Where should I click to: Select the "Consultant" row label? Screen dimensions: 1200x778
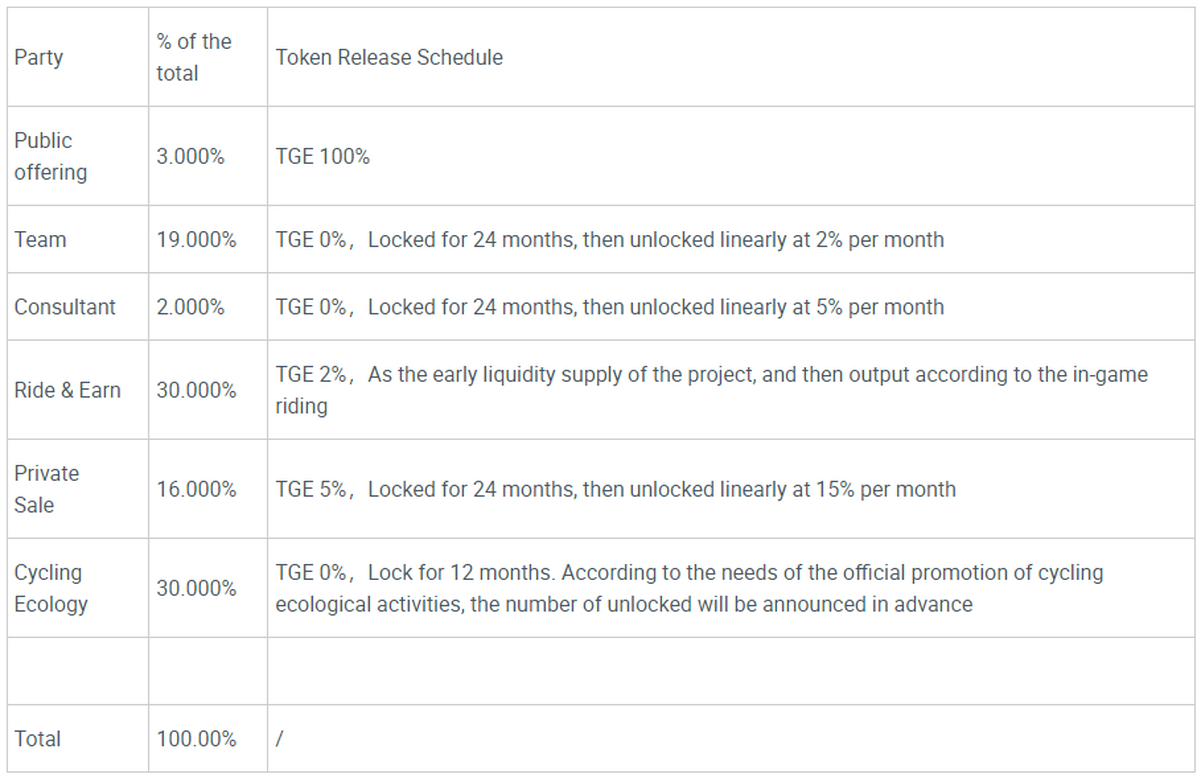tap(65, 307)
